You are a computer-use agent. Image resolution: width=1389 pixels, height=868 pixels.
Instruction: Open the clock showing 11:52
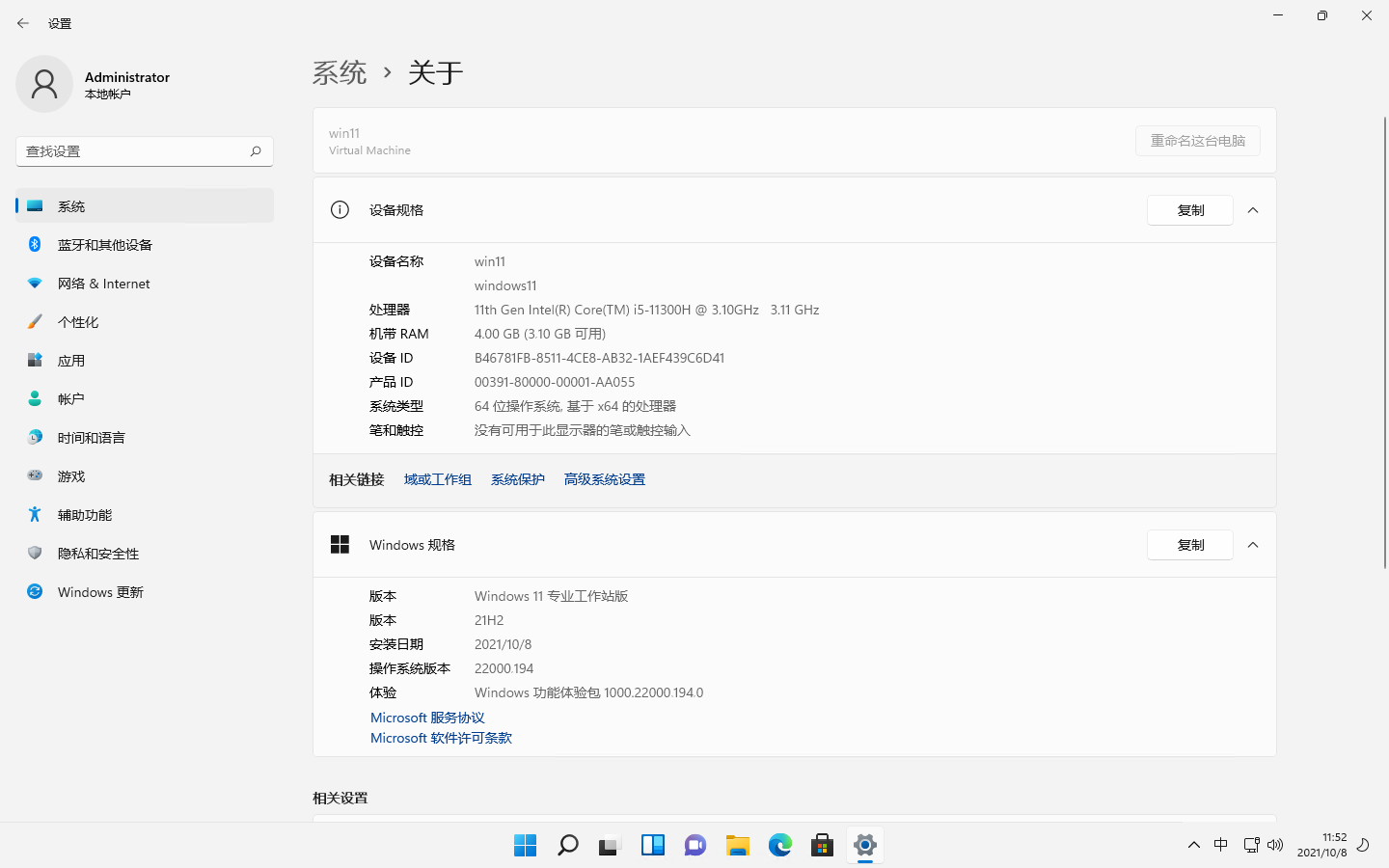1321,845
